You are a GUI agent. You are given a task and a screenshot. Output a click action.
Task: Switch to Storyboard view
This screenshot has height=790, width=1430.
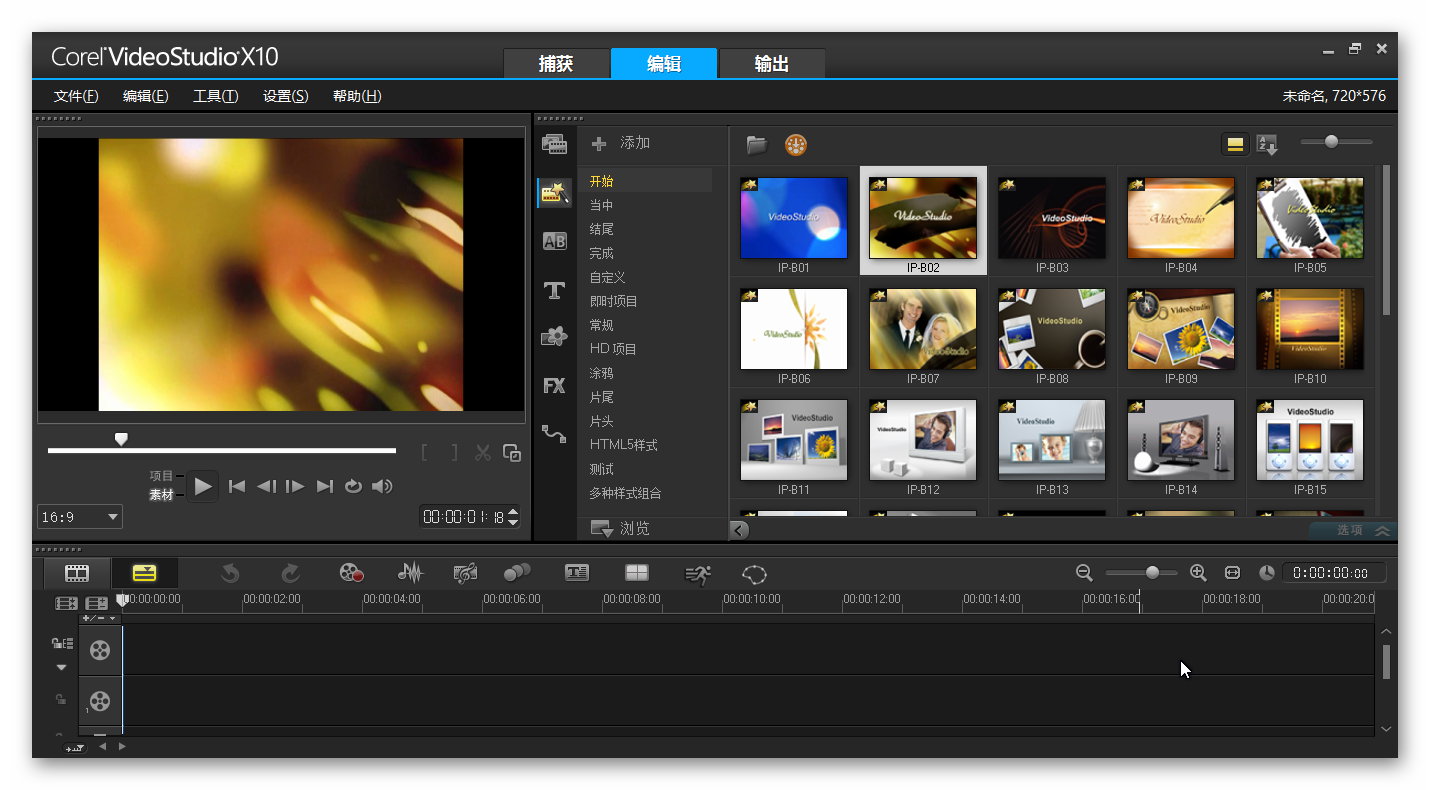coord(77,573)
